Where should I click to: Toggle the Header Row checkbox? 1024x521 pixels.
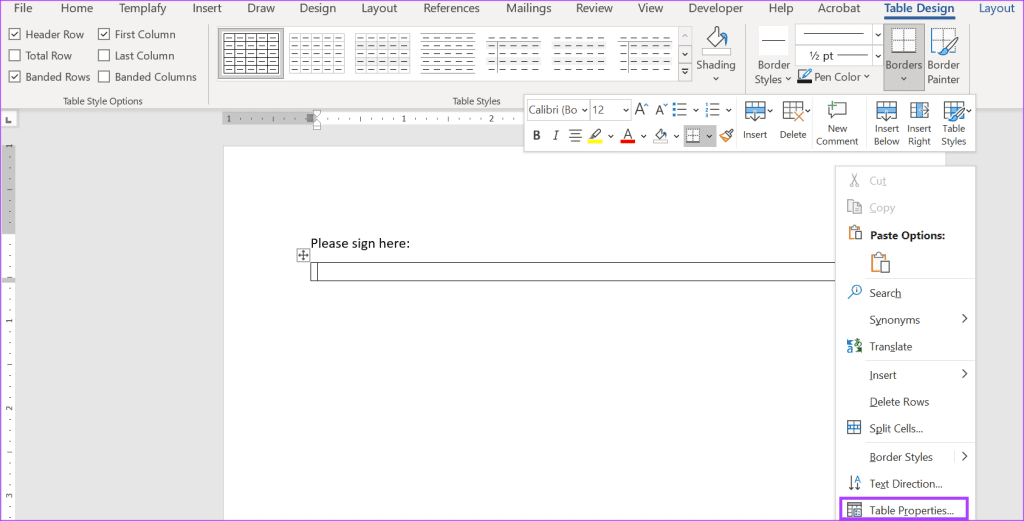pyautogui.click(x=14, y=34)
